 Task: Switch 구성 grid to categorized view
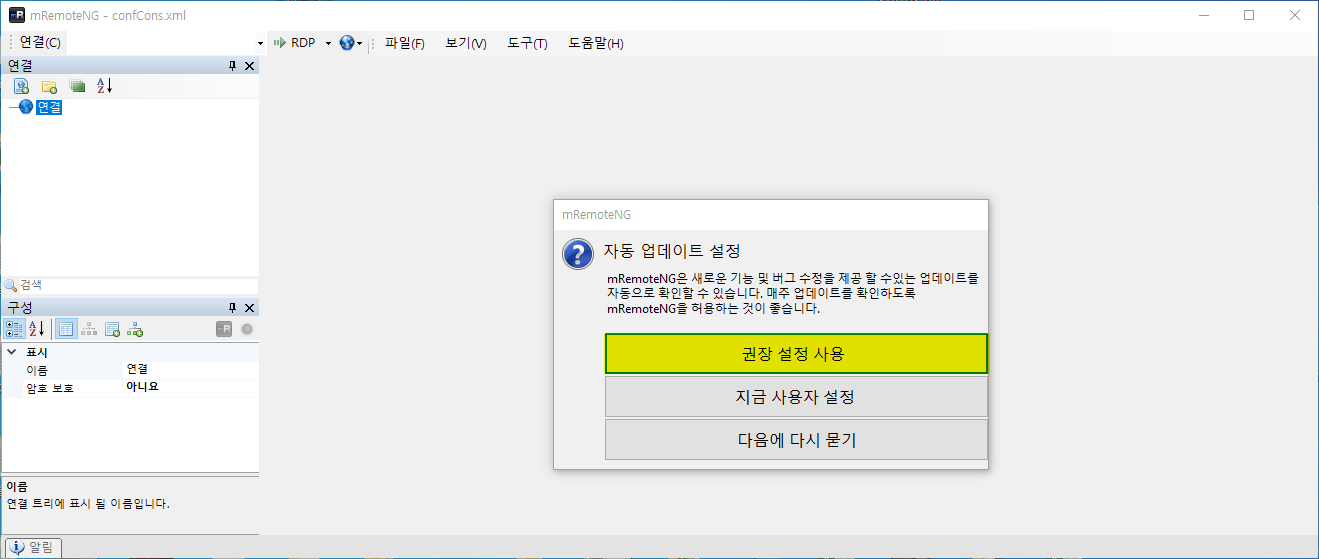pyautogui.click(x=14, y=328)
